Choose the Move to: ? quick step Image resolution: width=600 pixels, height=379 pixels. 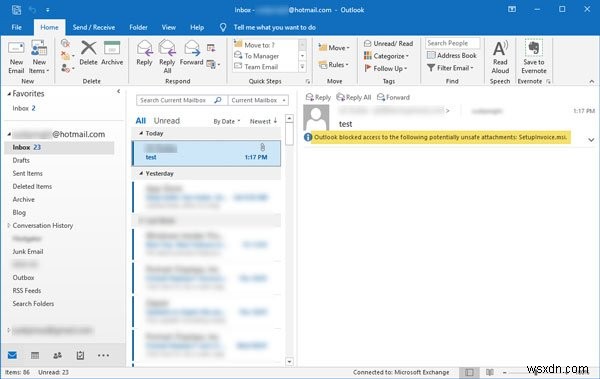[x=266, y=45]
